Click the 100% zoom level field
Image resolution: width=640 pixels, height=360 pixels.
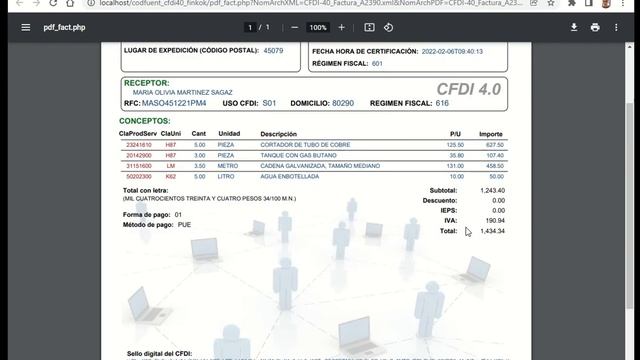(x=318, y=27)
